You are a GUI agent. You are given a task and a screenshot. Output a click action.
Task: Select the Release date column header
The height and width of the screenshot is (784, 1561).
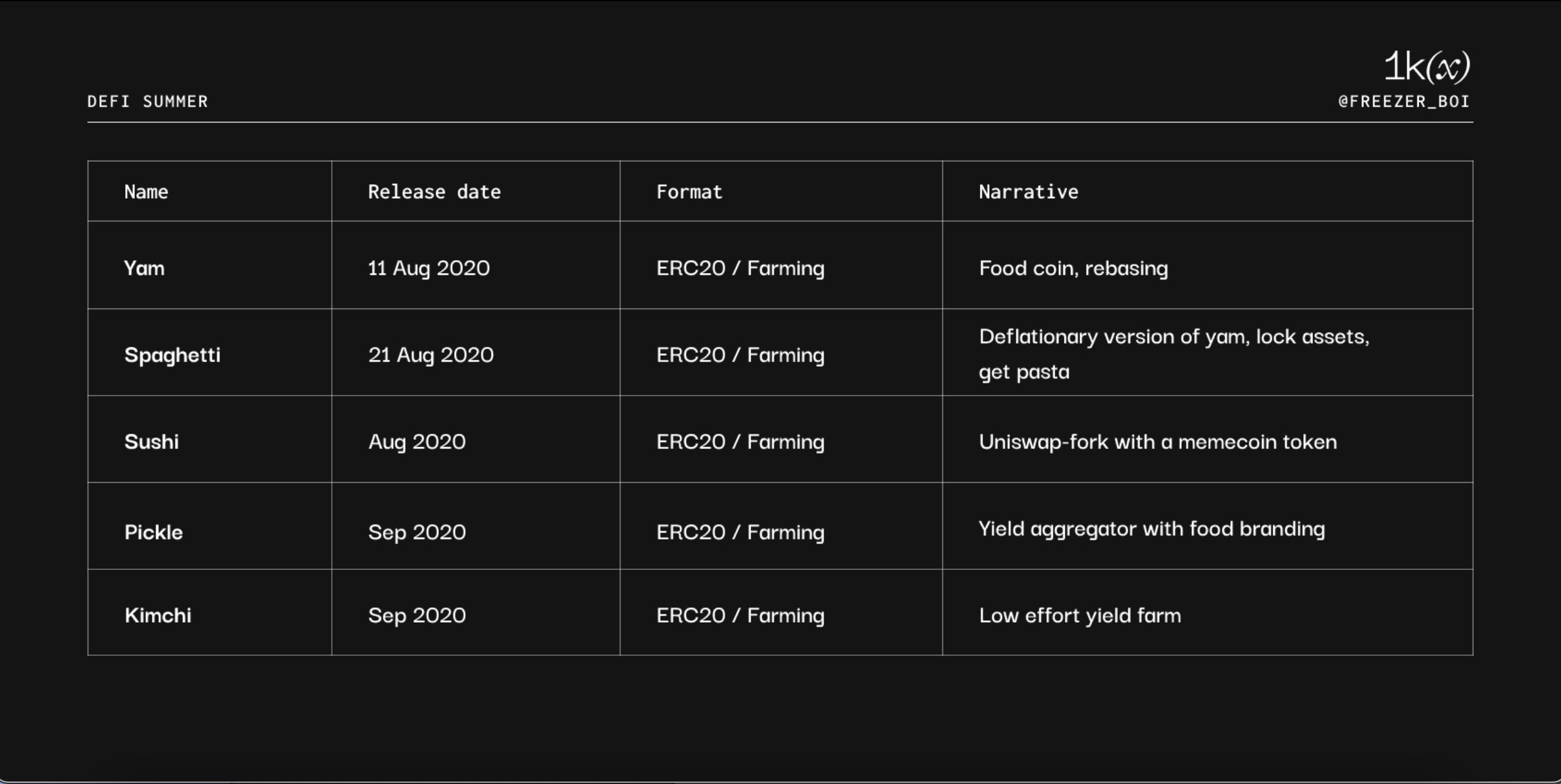pyautogui.click(x=434, y=192)
